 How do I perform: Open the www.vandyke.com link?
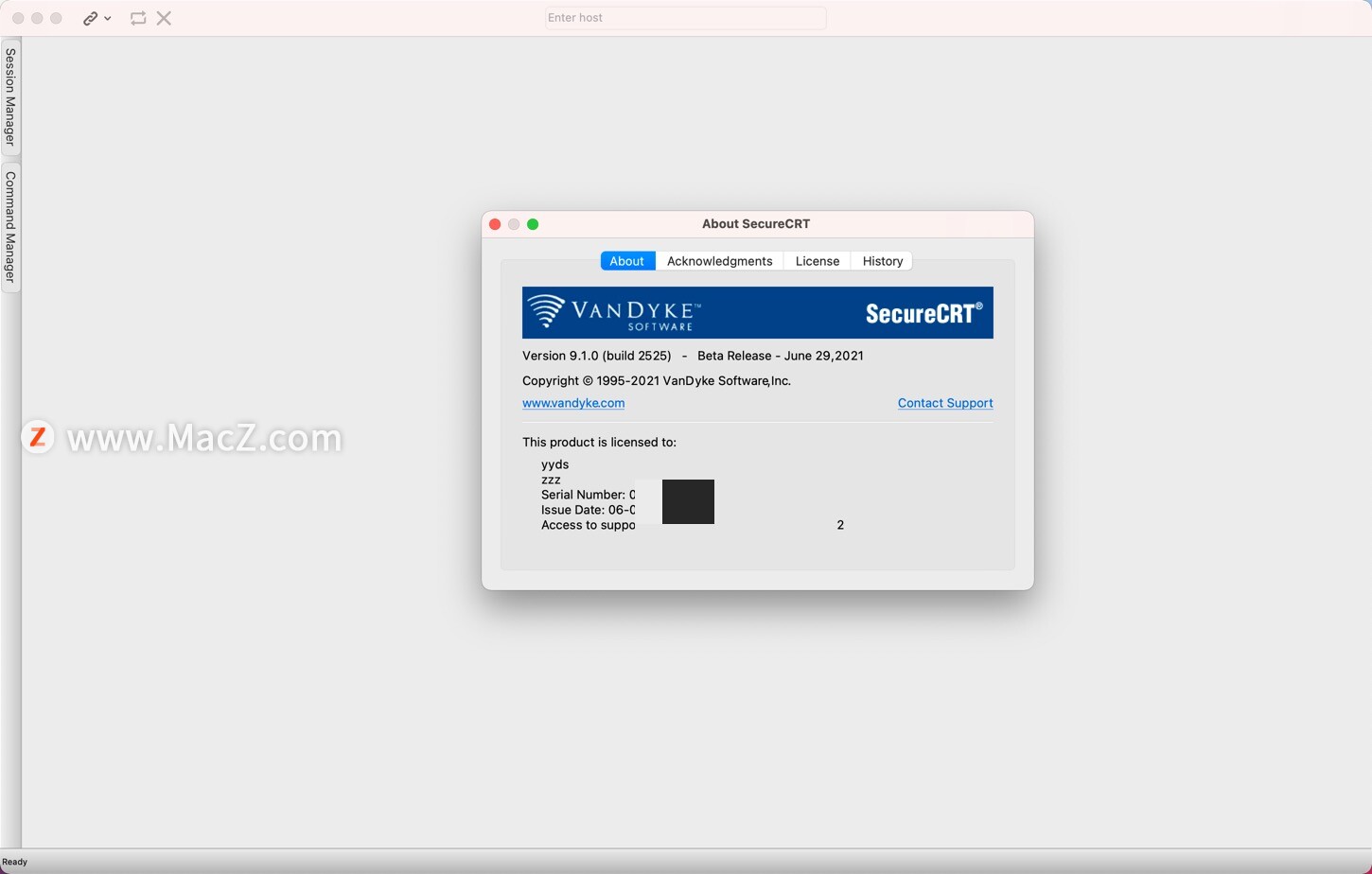click(x=573, y=403)
